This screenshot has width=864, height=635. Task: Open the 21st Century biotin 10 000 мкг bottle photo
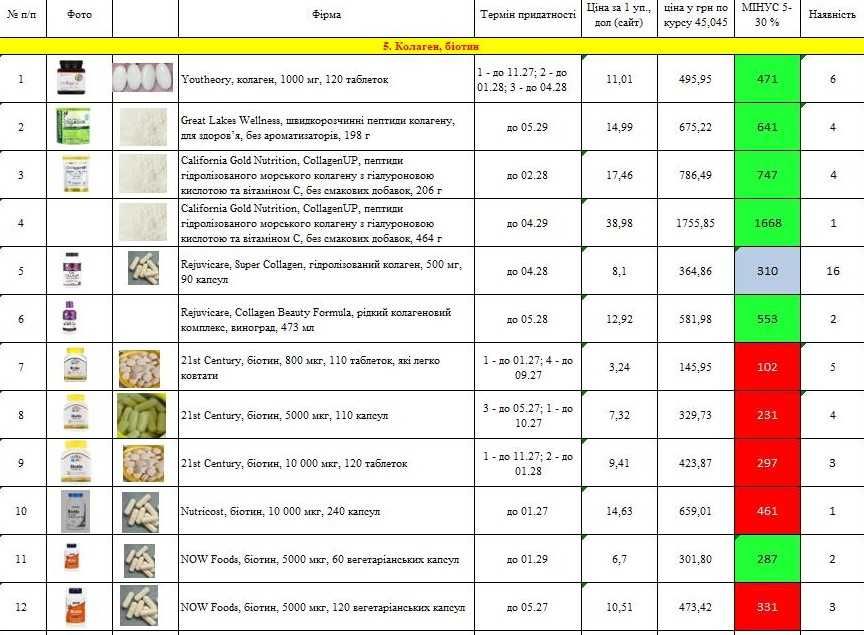[x=75, y=461]
